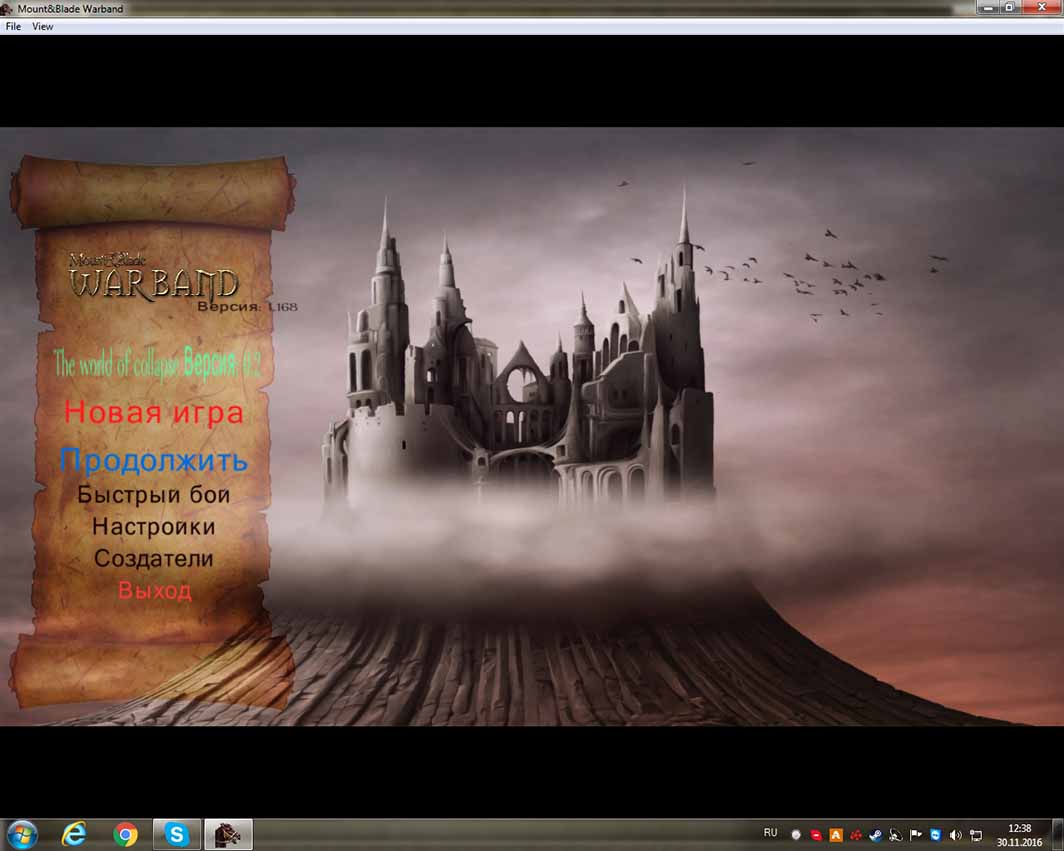The image size is (1064, 851).
Task: Click the volume speaker tray icon
Action: (955, 834)
